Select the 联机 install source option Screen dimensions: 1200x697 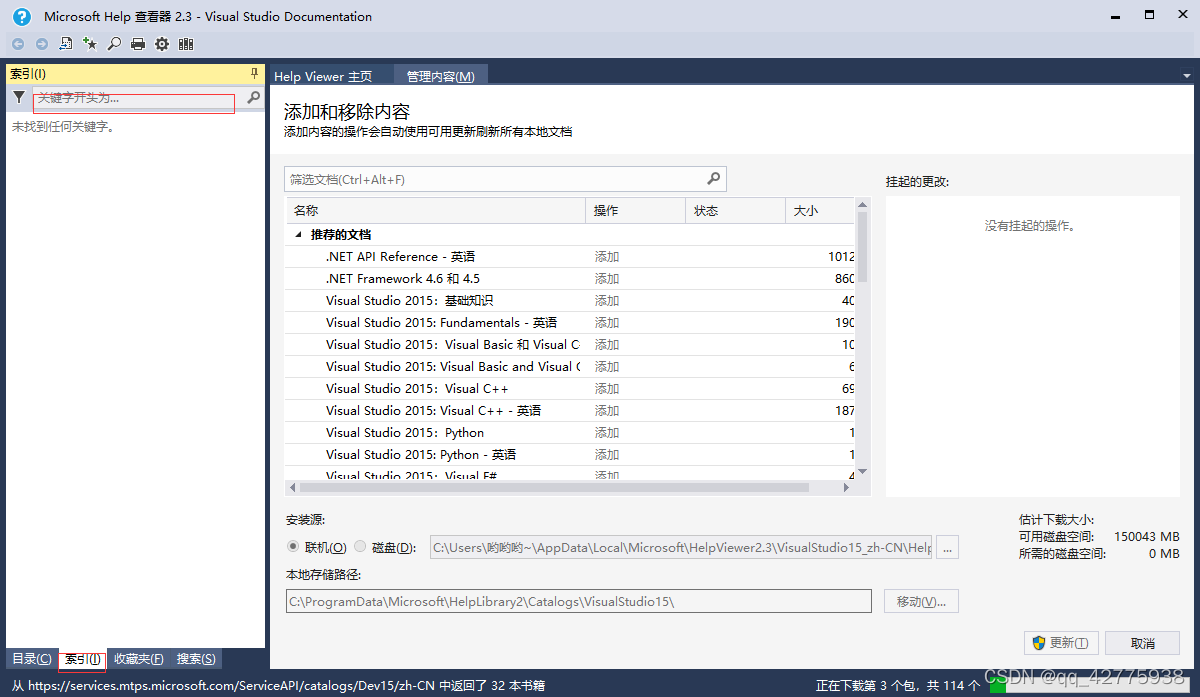coord(293,547)
